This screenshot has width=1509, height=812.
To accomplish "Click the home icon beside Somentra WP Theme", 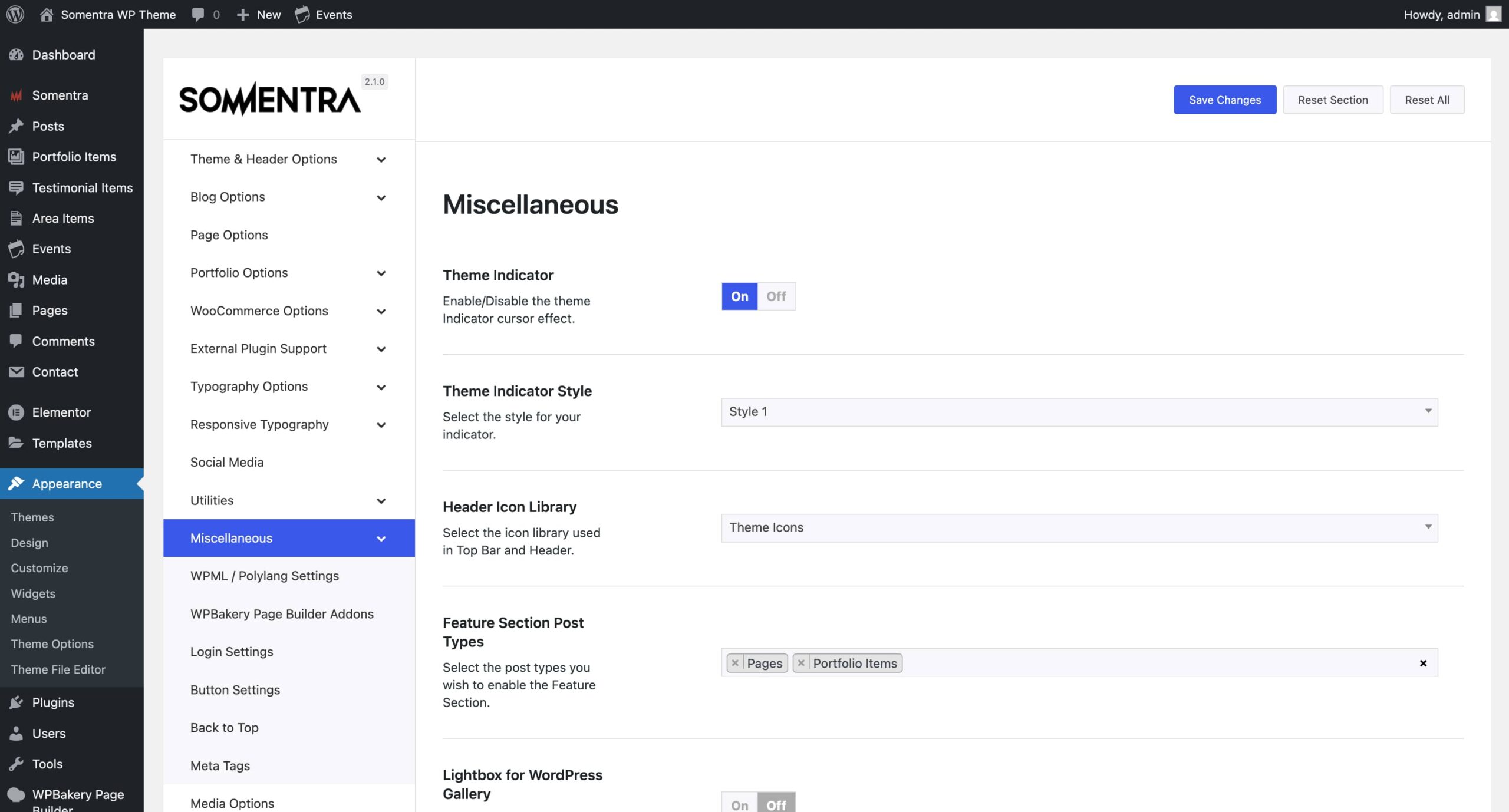I will point(47,14).
